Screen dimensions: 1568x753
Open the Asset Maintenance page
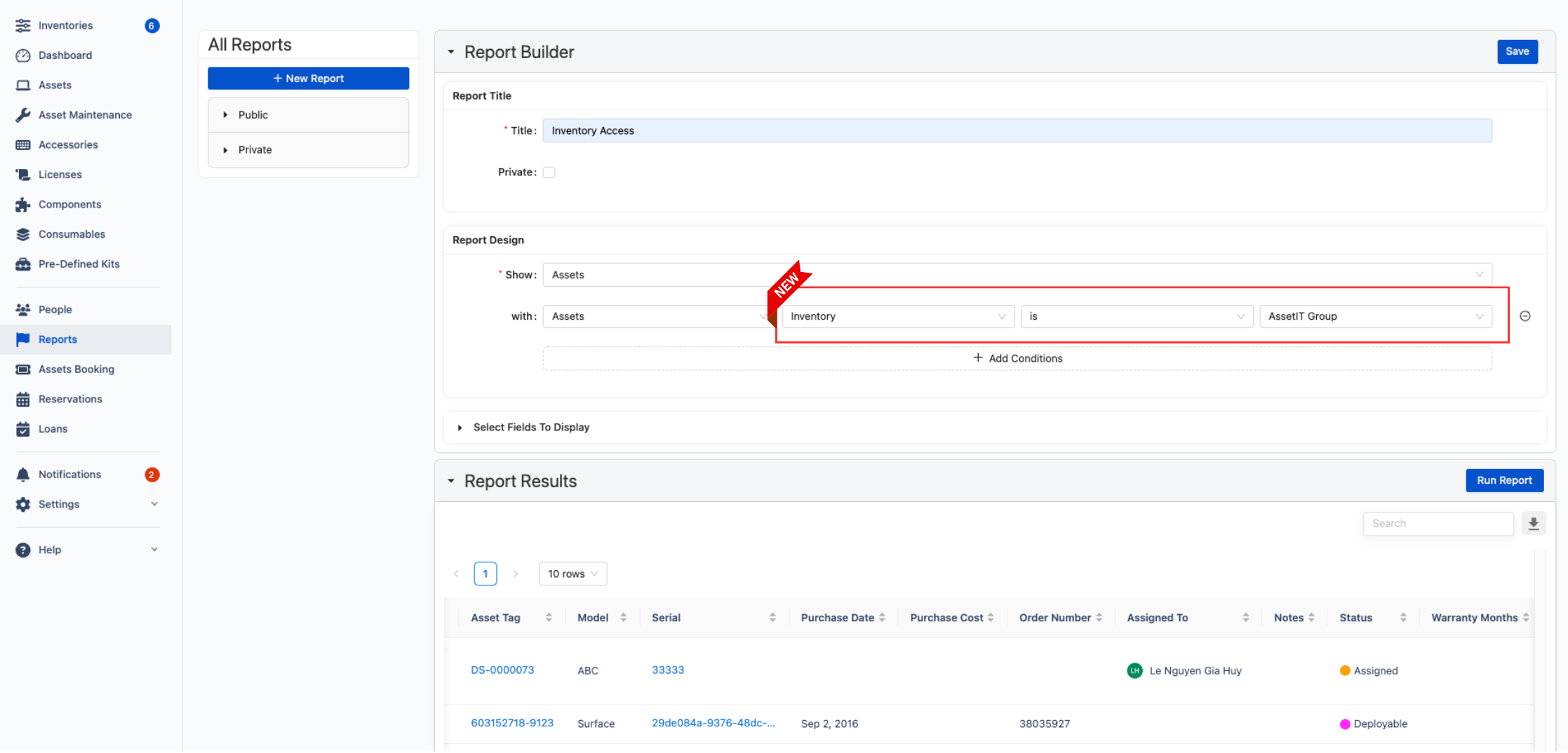click(85, 114)
